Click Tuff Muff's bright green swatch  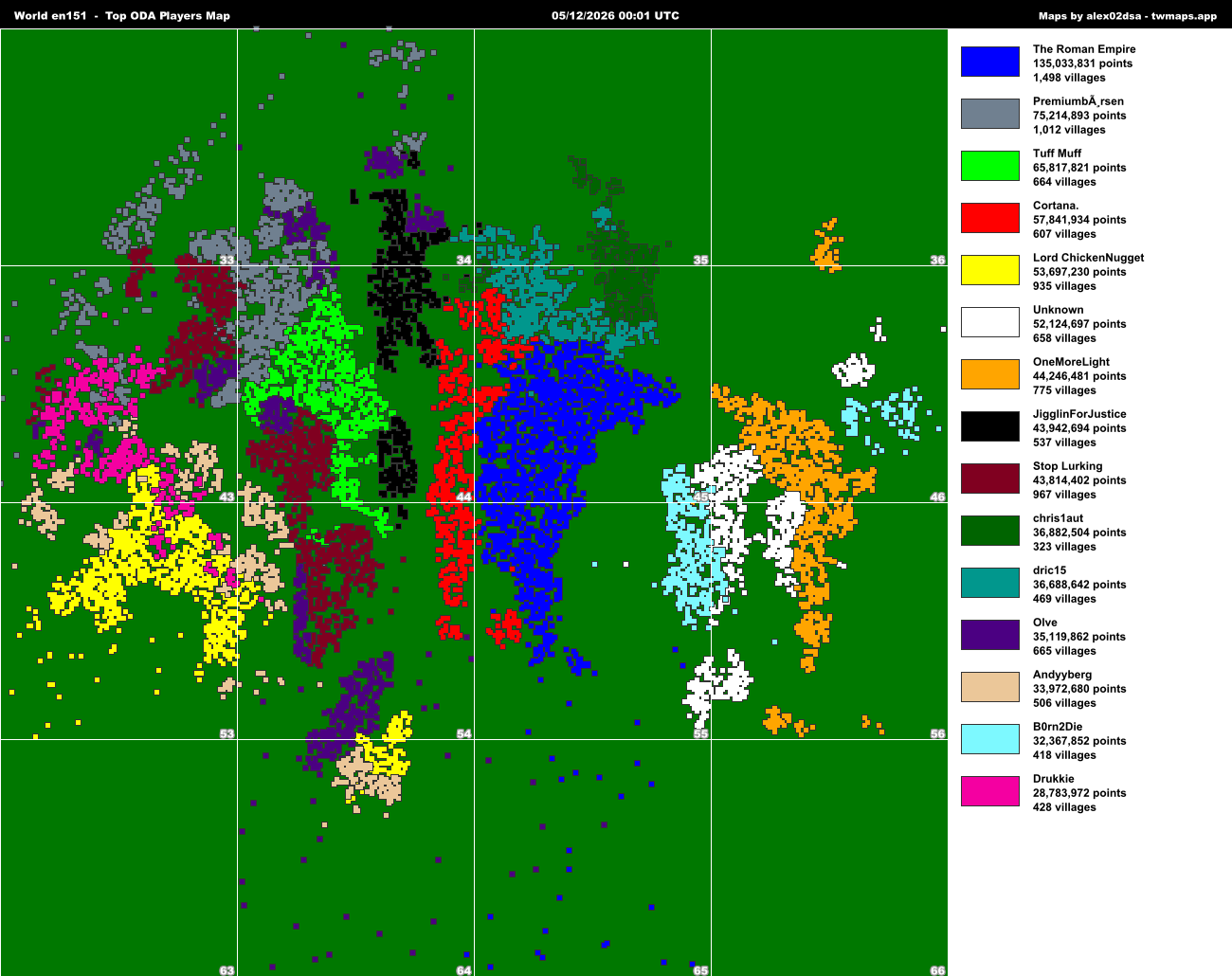click(990, 166)
